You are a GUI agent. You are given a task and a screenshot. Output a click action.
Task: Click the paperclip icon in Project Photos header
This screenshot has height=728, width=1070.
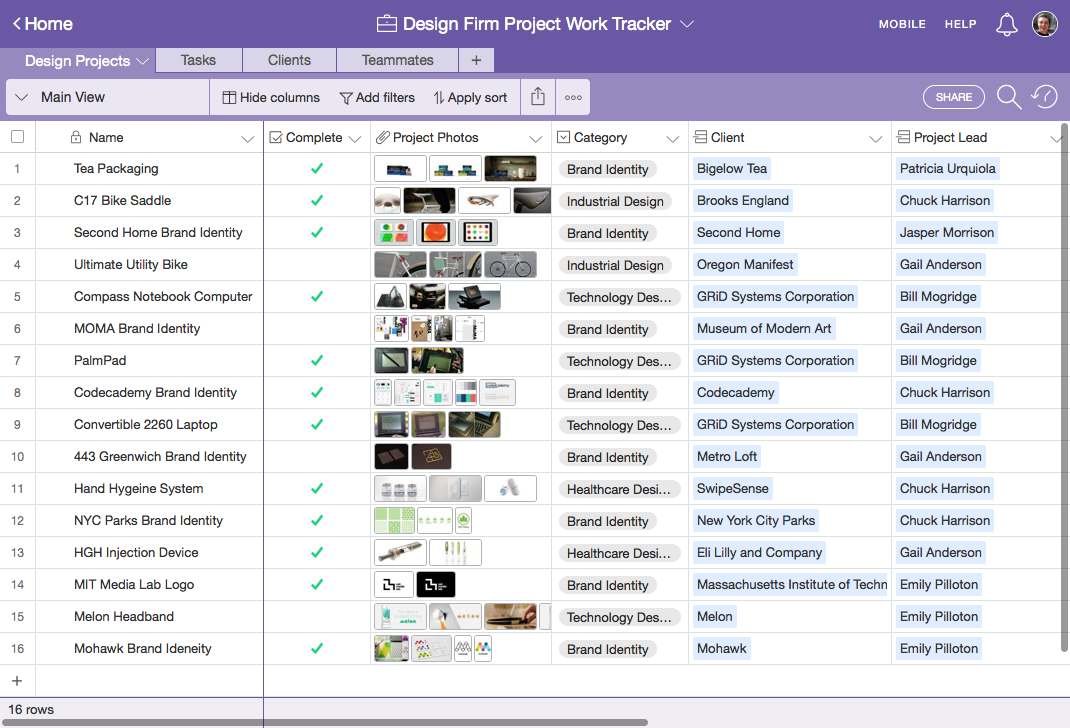click(383, 137)
